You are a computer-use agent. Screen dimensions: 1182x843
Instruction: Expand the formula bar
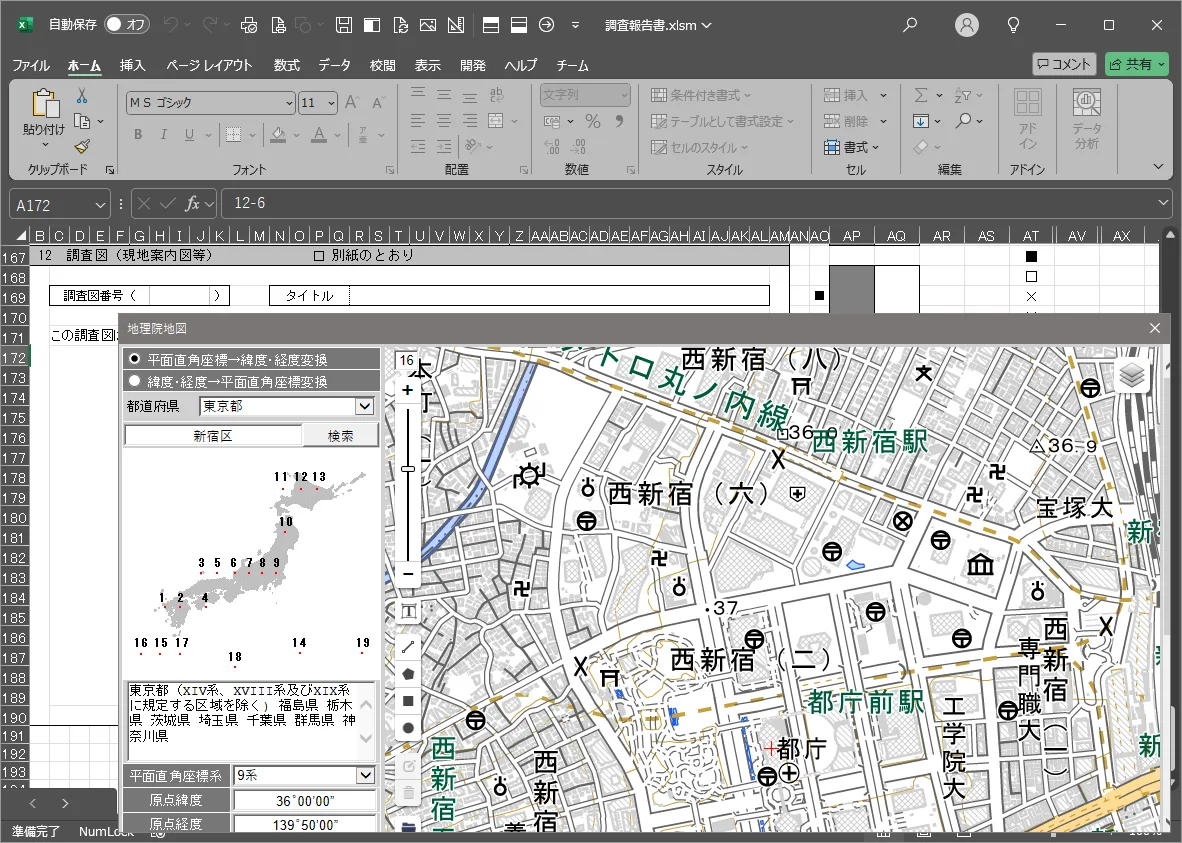1164,202
